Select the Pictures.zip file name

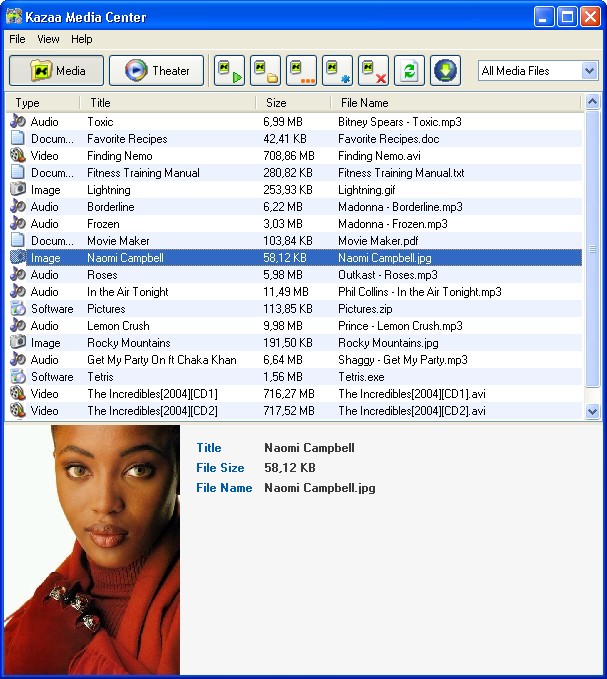(x=365, y=309)
